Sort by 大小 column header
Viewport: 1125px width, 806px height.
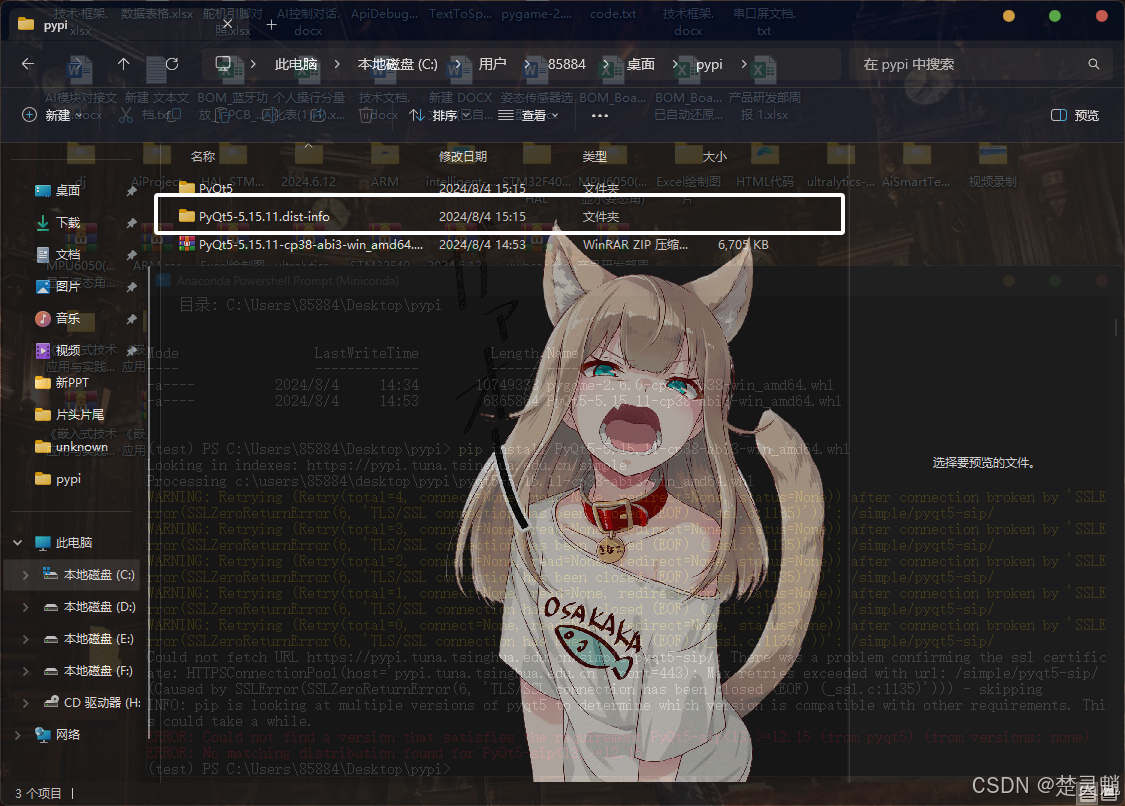[x=715, y=156]
